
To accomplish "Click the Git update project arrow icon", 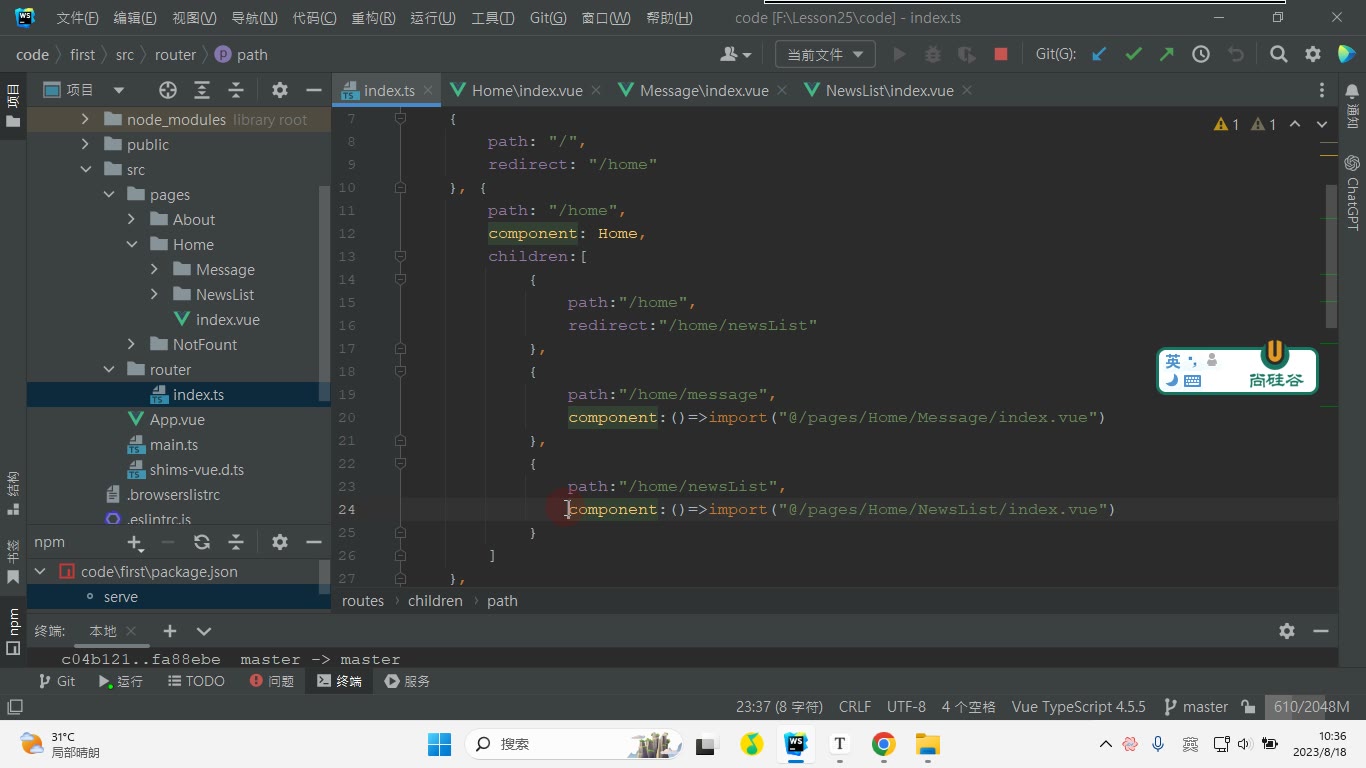I will click(x=1099, y=55).
